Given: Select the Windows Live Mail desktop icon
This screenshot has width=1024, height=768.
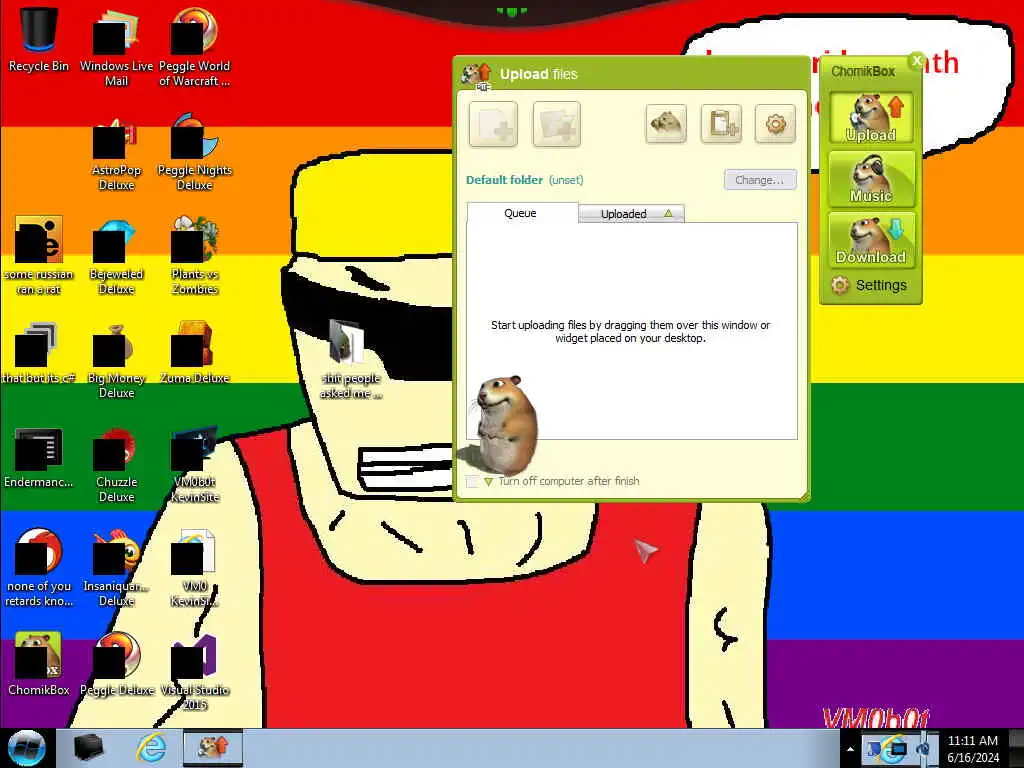Looking at the screenshot, I should (116, 47).
